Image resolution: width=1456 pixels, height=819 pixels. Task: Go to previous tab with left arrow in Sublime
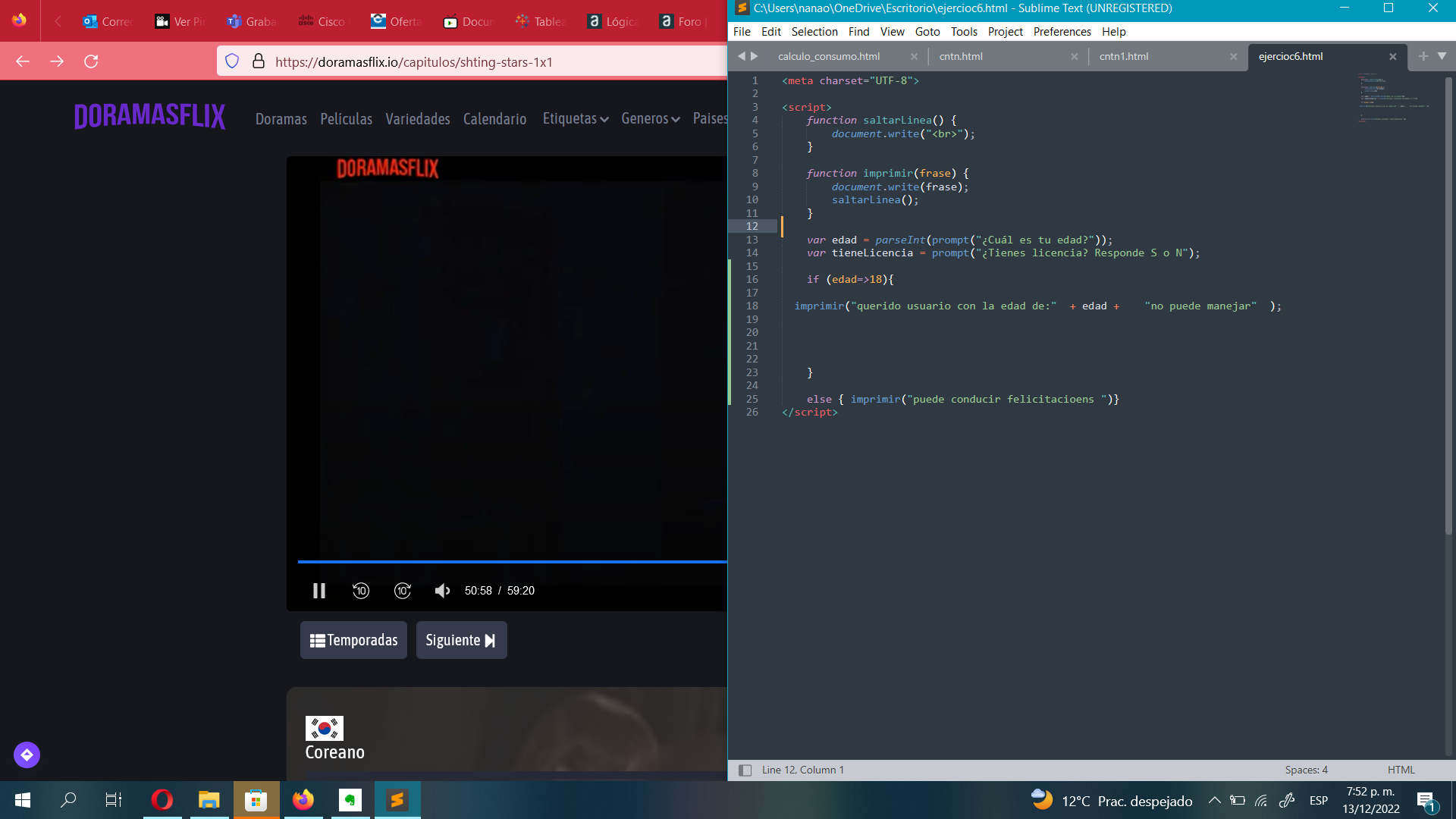point(742,56)
